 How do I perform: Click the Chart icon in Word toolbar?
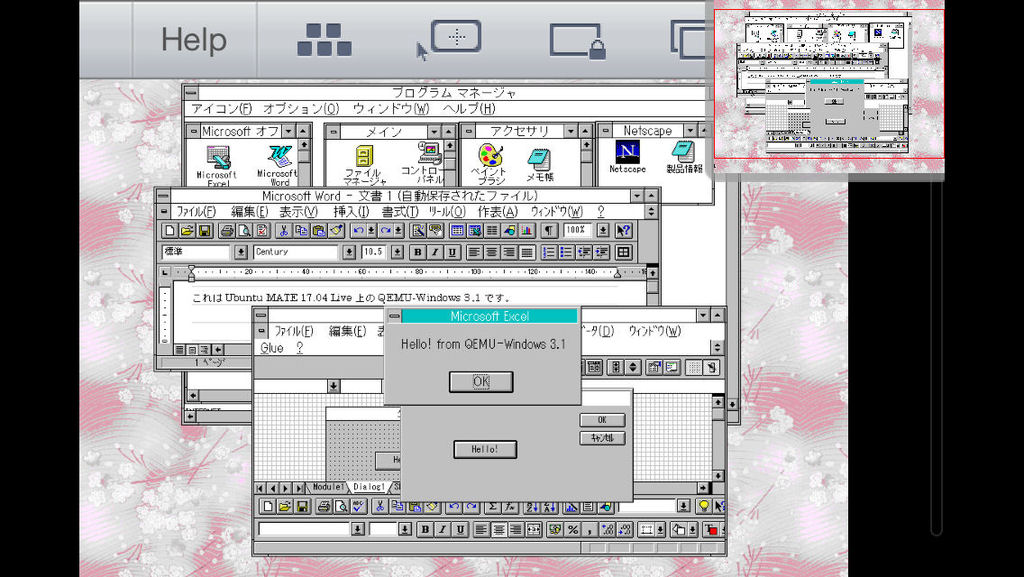point(527,230)
